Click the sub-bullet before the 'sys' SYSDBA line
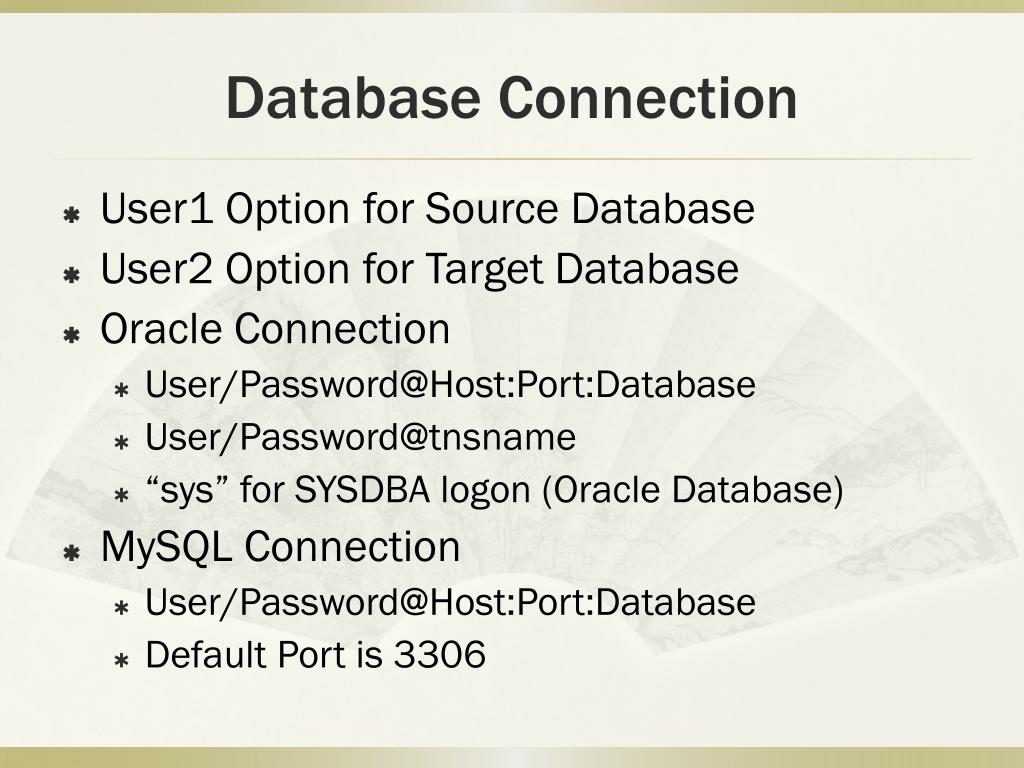This screenshot has width=1024, height=768. [x=121, y=496]
